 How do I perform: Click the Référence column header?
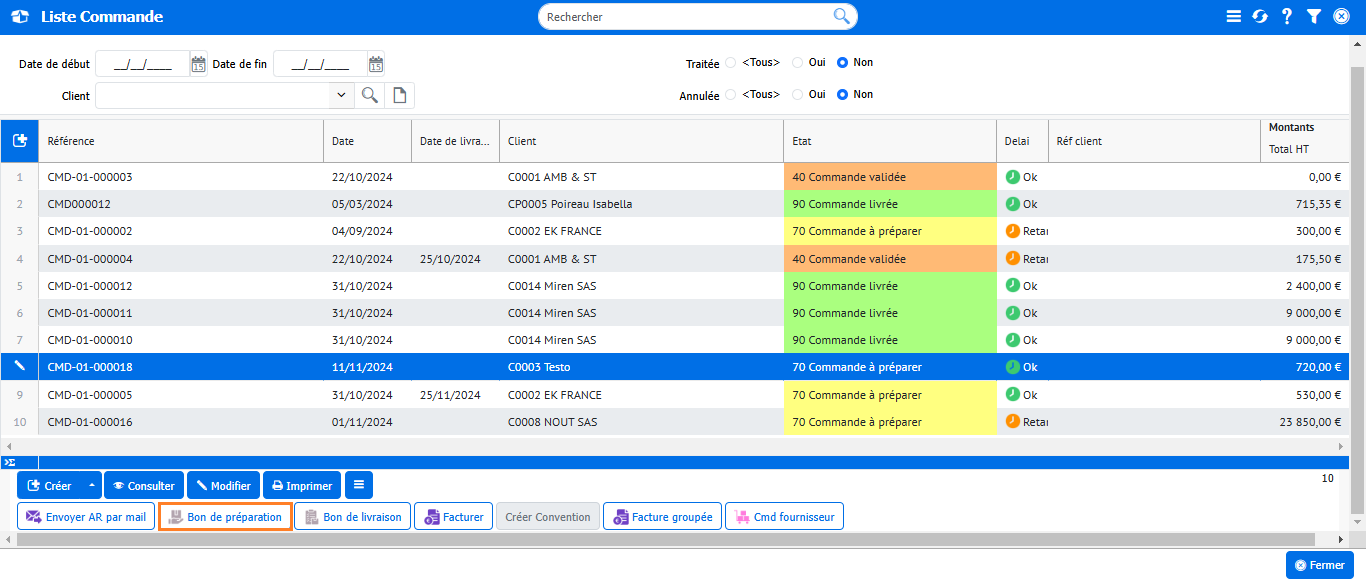pyautogui.click(x=180, y=141)
